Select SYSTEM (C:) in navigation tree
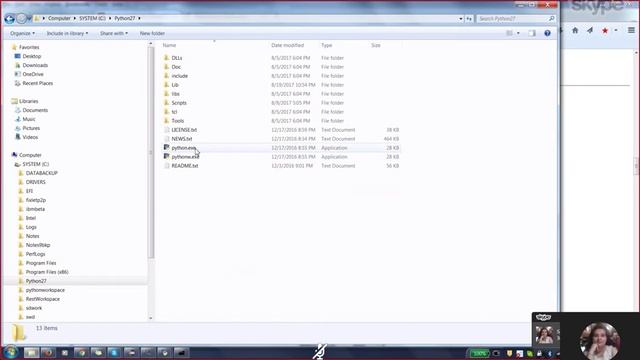The image size is (640, 360). coord(36,164)
